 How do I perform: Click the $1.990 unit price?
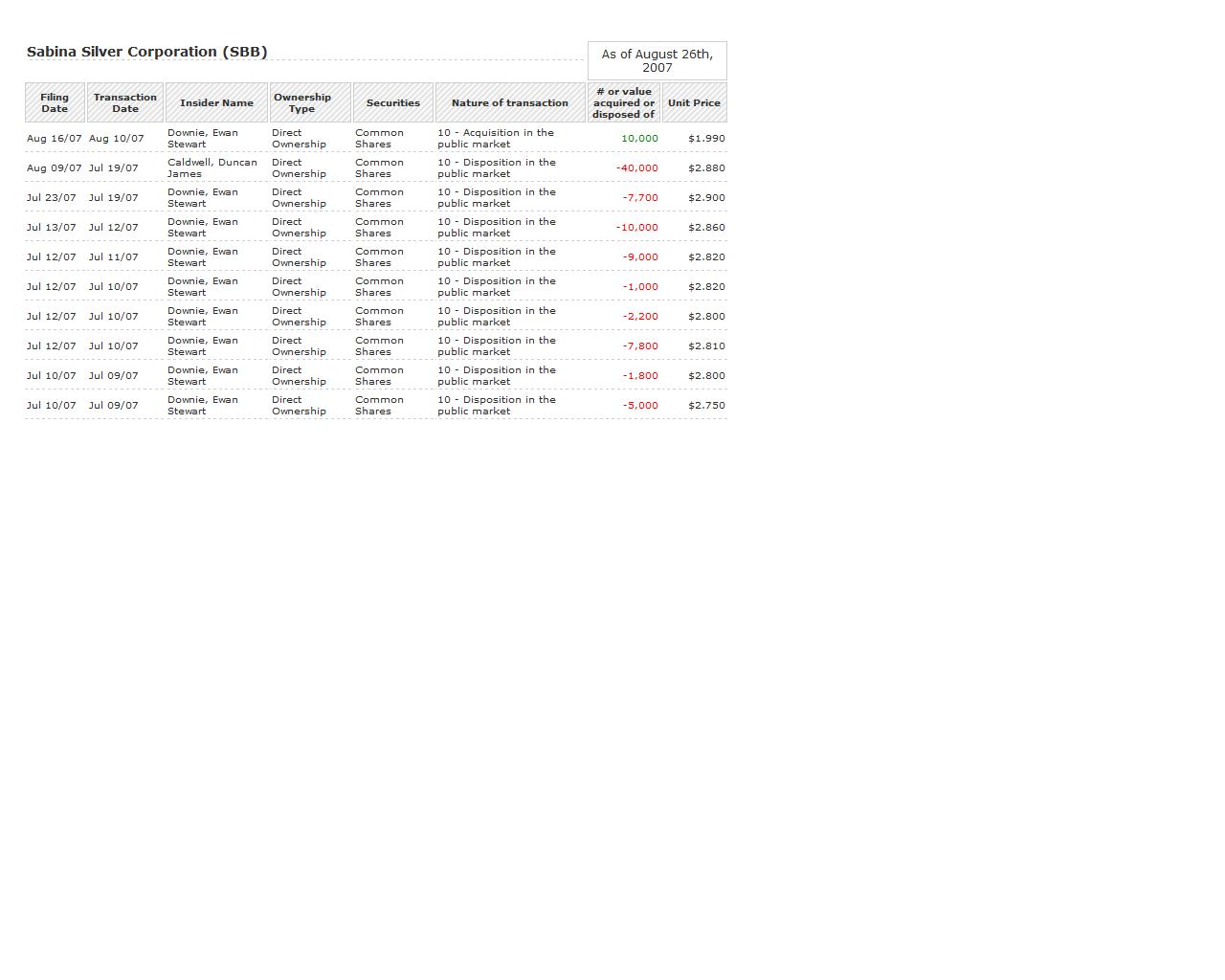(x=706, y=139)
